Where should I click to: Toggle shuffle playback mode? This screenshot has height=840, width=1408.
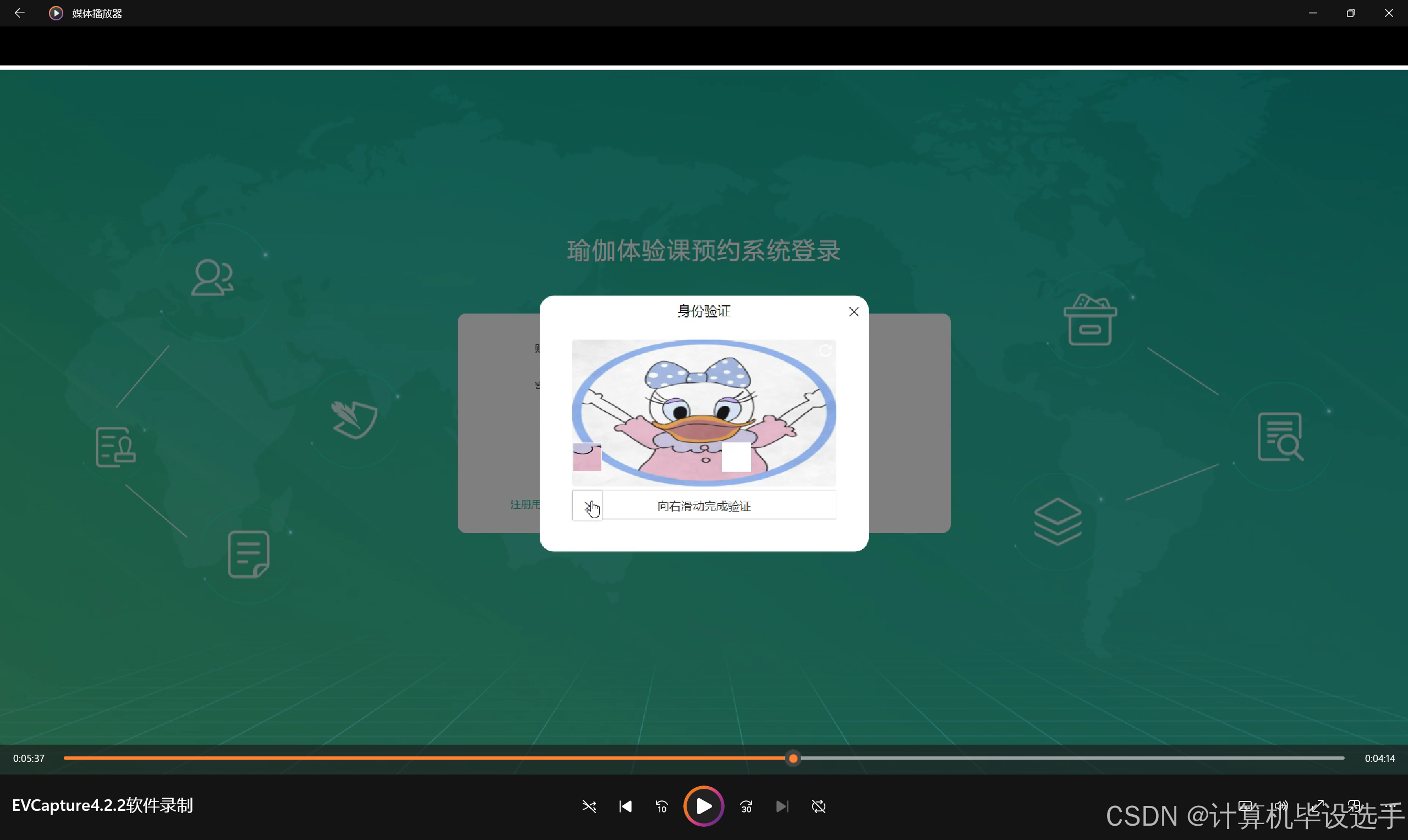(x=589, y=806)
